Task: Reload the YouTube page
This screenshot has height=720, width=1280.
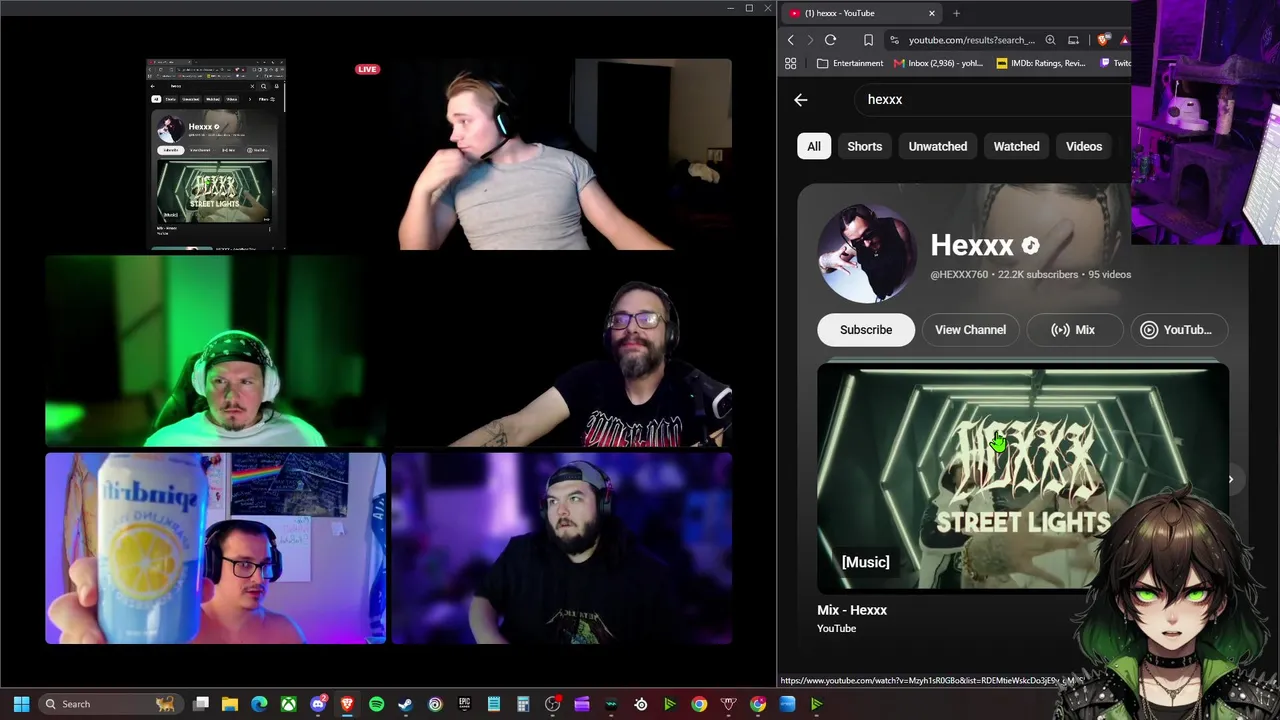Action: tap(830, 40)
